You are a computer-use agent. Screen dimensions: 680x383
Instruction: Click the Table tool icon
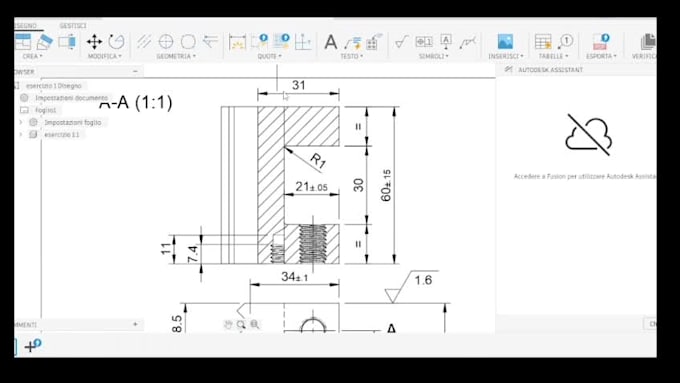click(x=543, y=42)
